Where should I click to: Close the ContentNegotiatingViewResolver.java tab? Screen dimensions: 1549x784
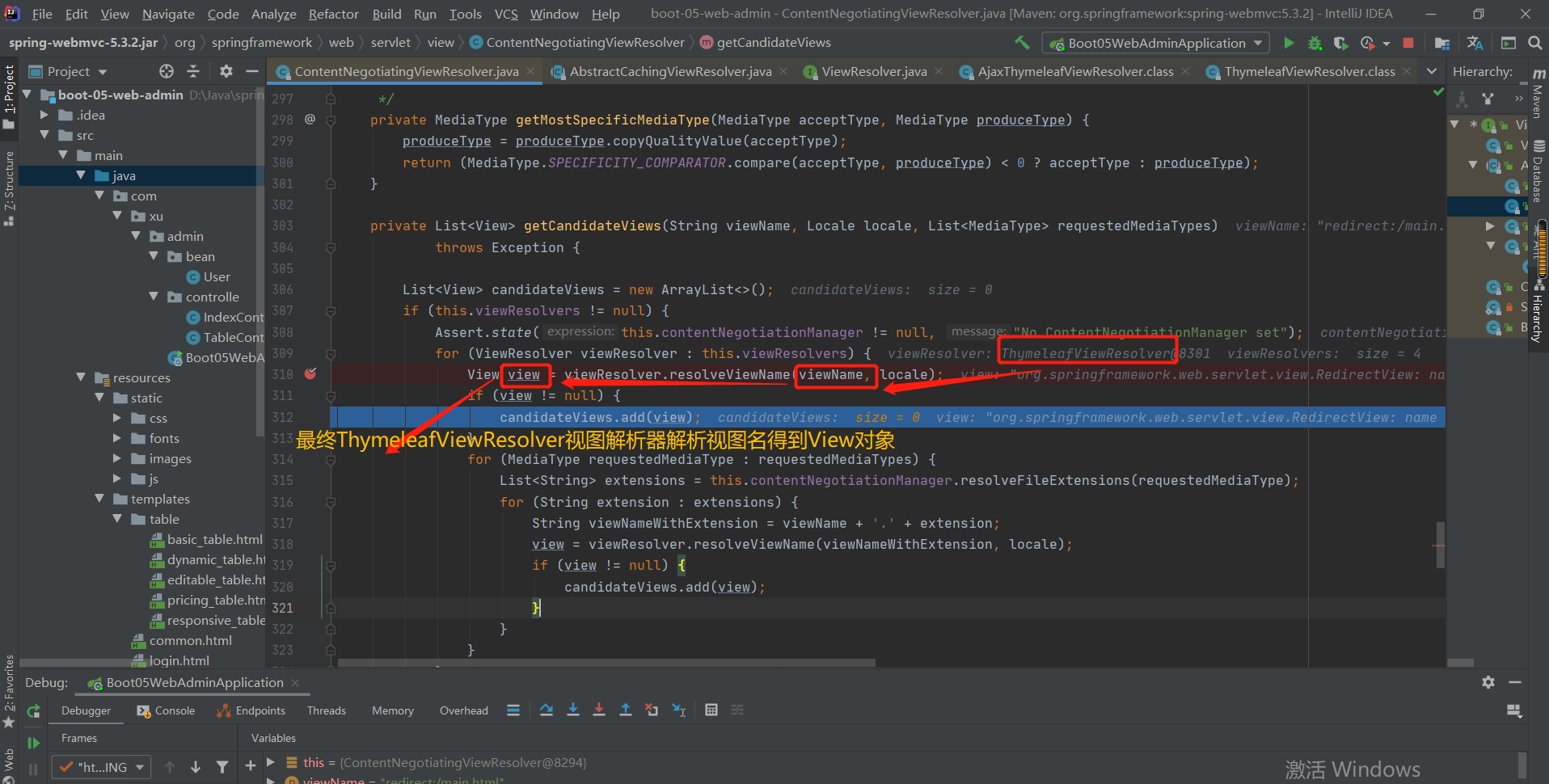click(x=530, y=71)
